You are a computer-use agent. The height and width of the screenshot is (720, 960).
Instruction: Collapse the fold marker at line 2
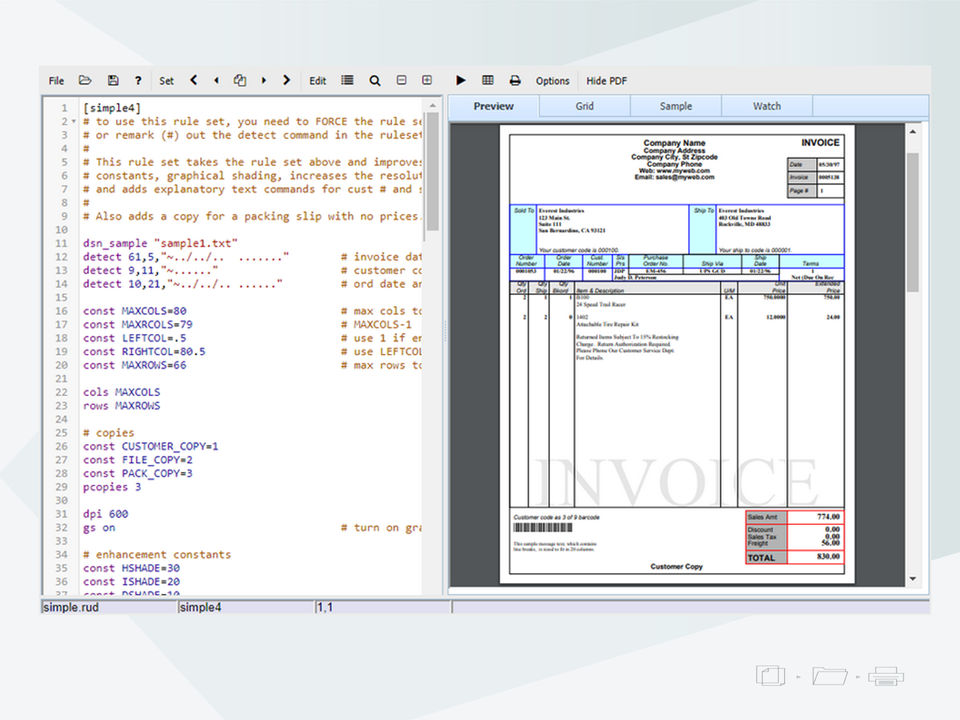coord(74,122)
